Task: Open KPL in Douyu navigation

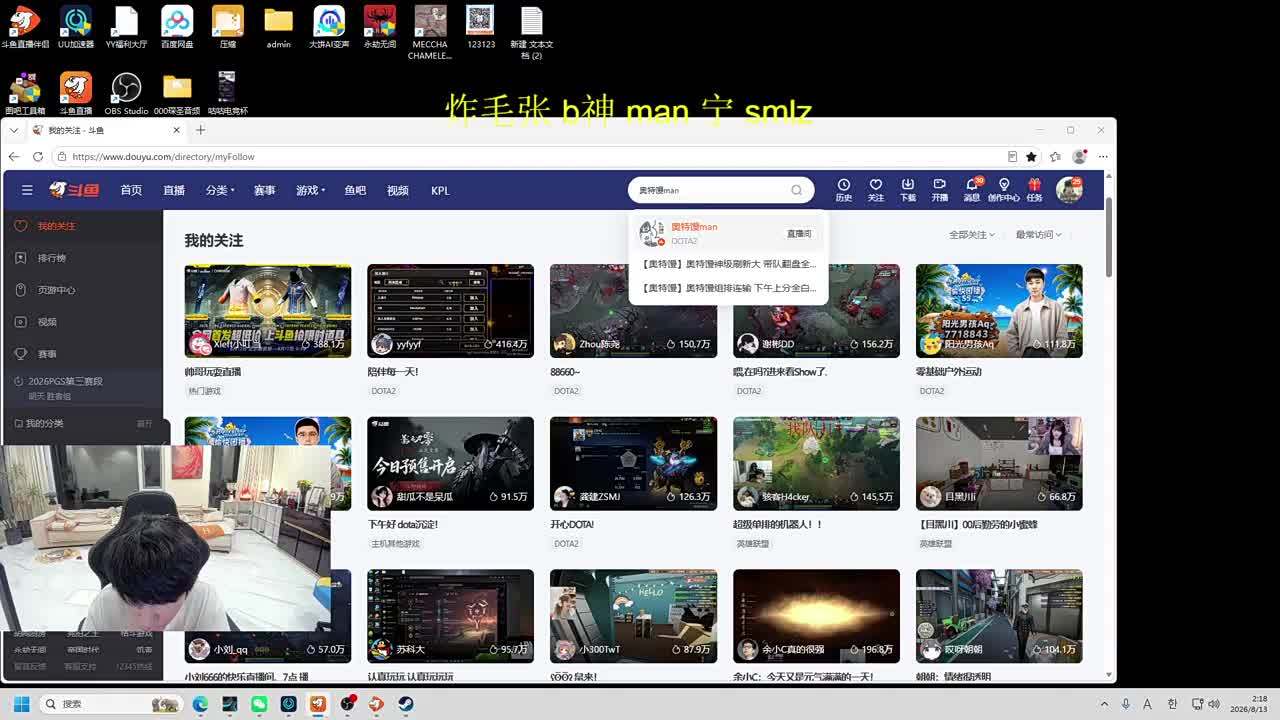Action: [440, 190]
